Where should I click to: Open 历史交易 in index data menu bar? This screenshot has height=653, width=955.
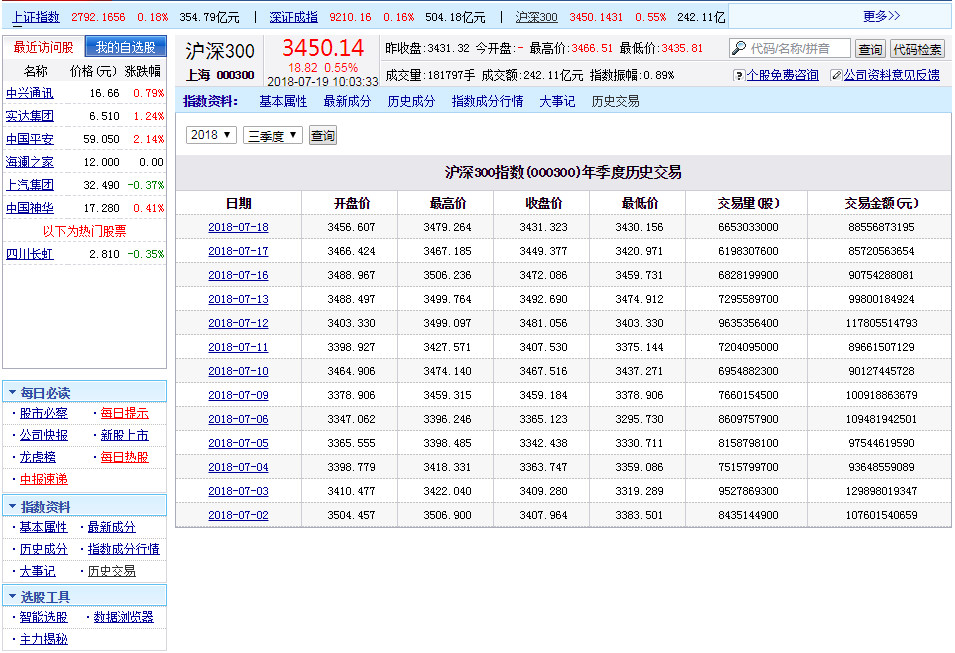(615, 101)
